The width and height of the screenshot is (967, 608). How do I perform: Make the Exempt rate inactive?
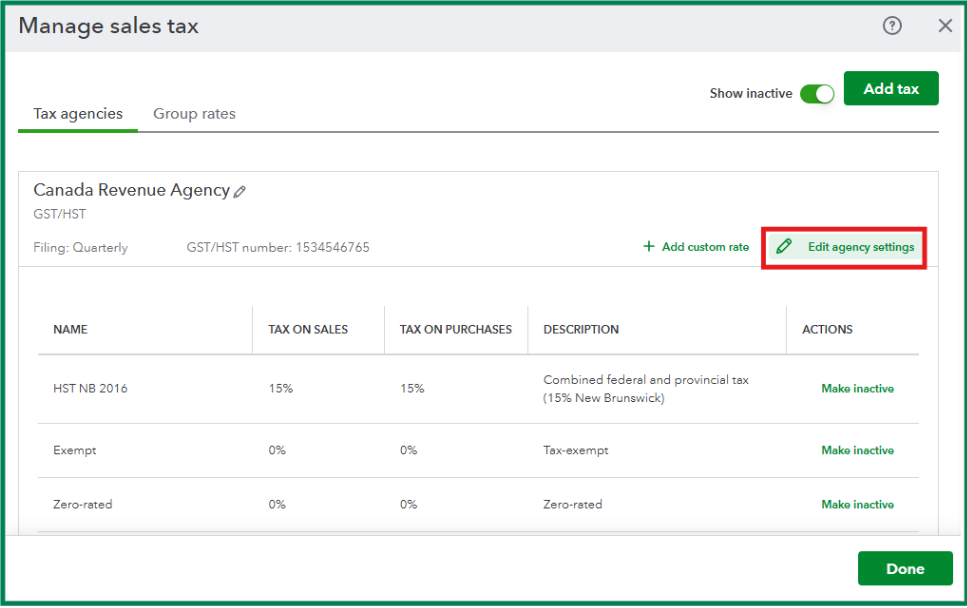(857, 451)
